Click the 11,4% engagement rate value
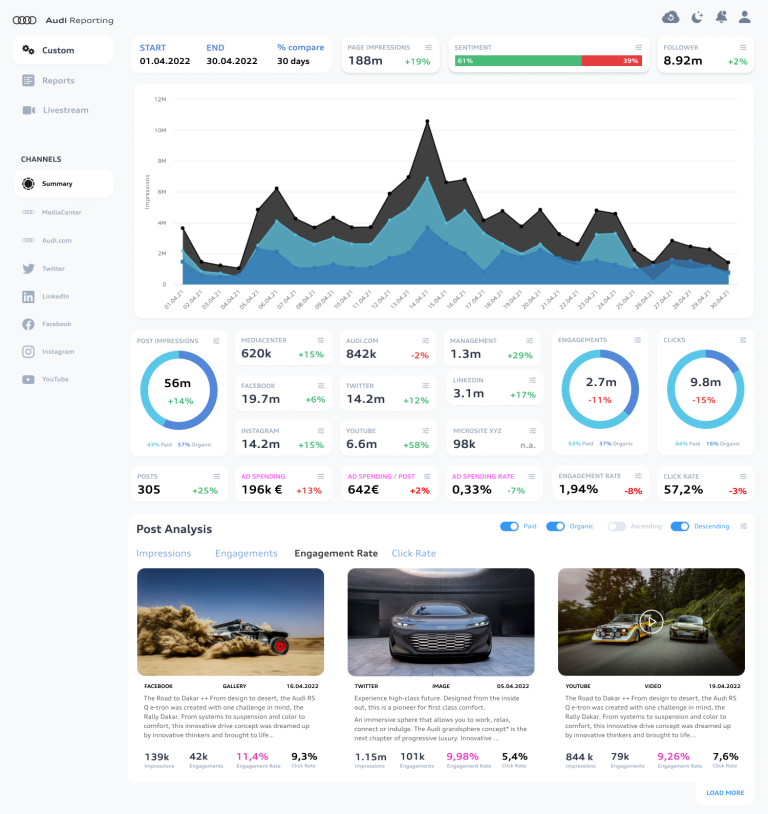Screen dimensions: 768x814 pos(252,756)
